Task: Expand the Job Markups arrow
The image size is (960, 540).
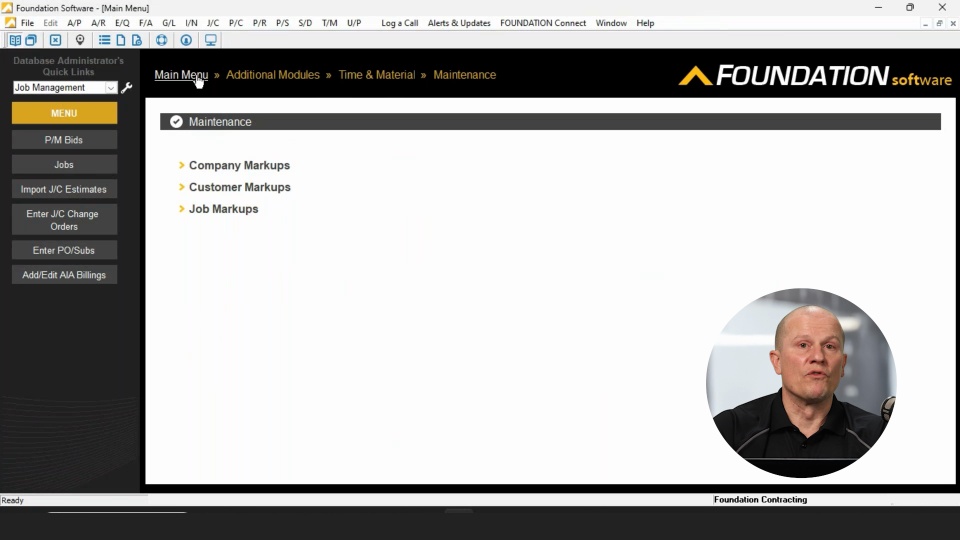Action: 181,209
